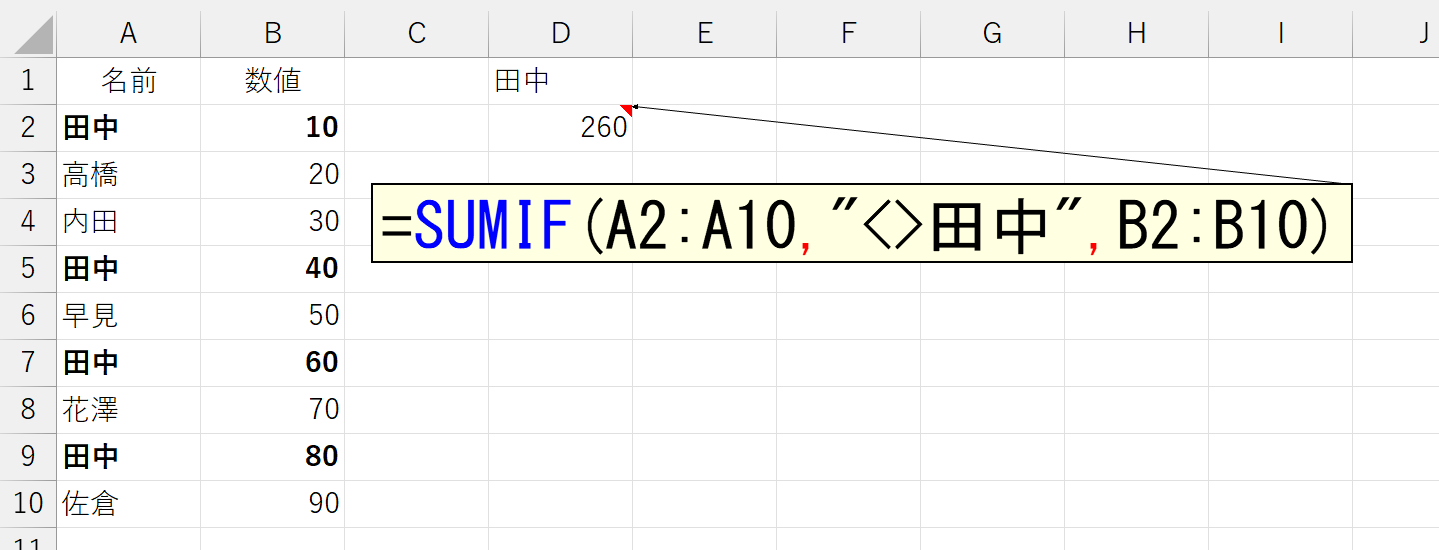This screenshot has width=1439, height=550.
Task: Select column F header
Action: (848, 33)
